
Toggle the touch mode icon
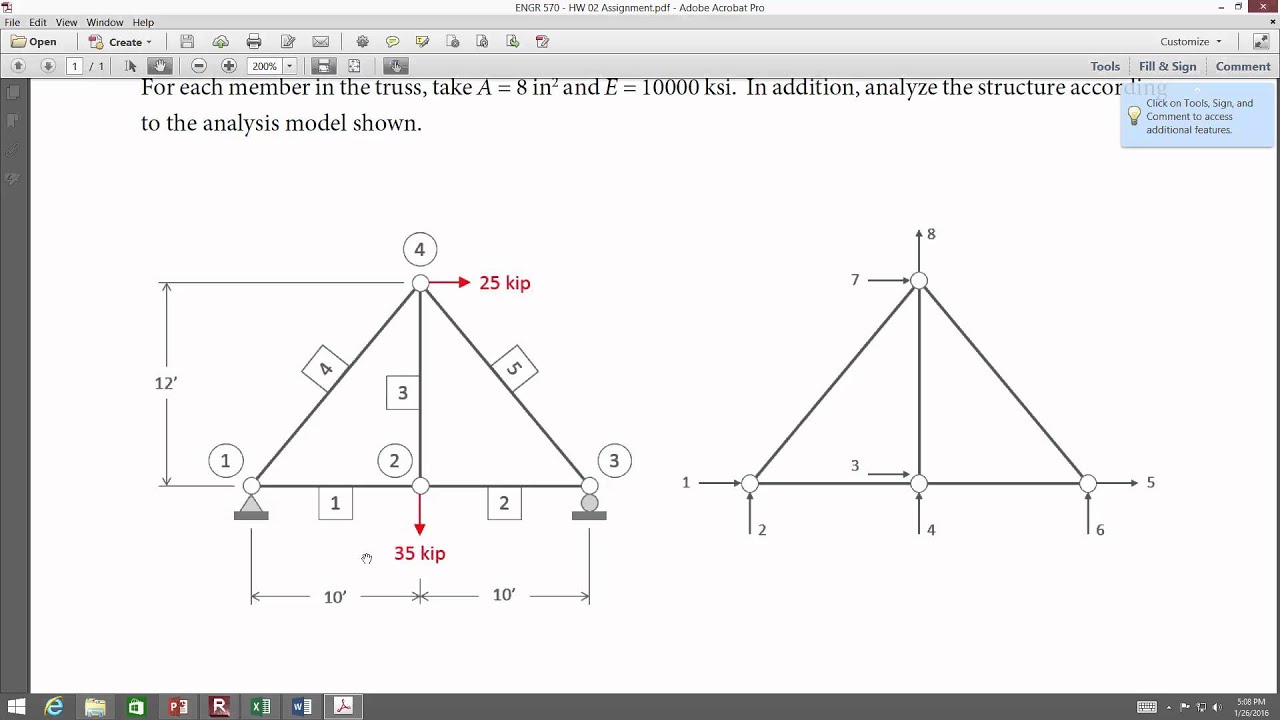[x=396, y=66]
